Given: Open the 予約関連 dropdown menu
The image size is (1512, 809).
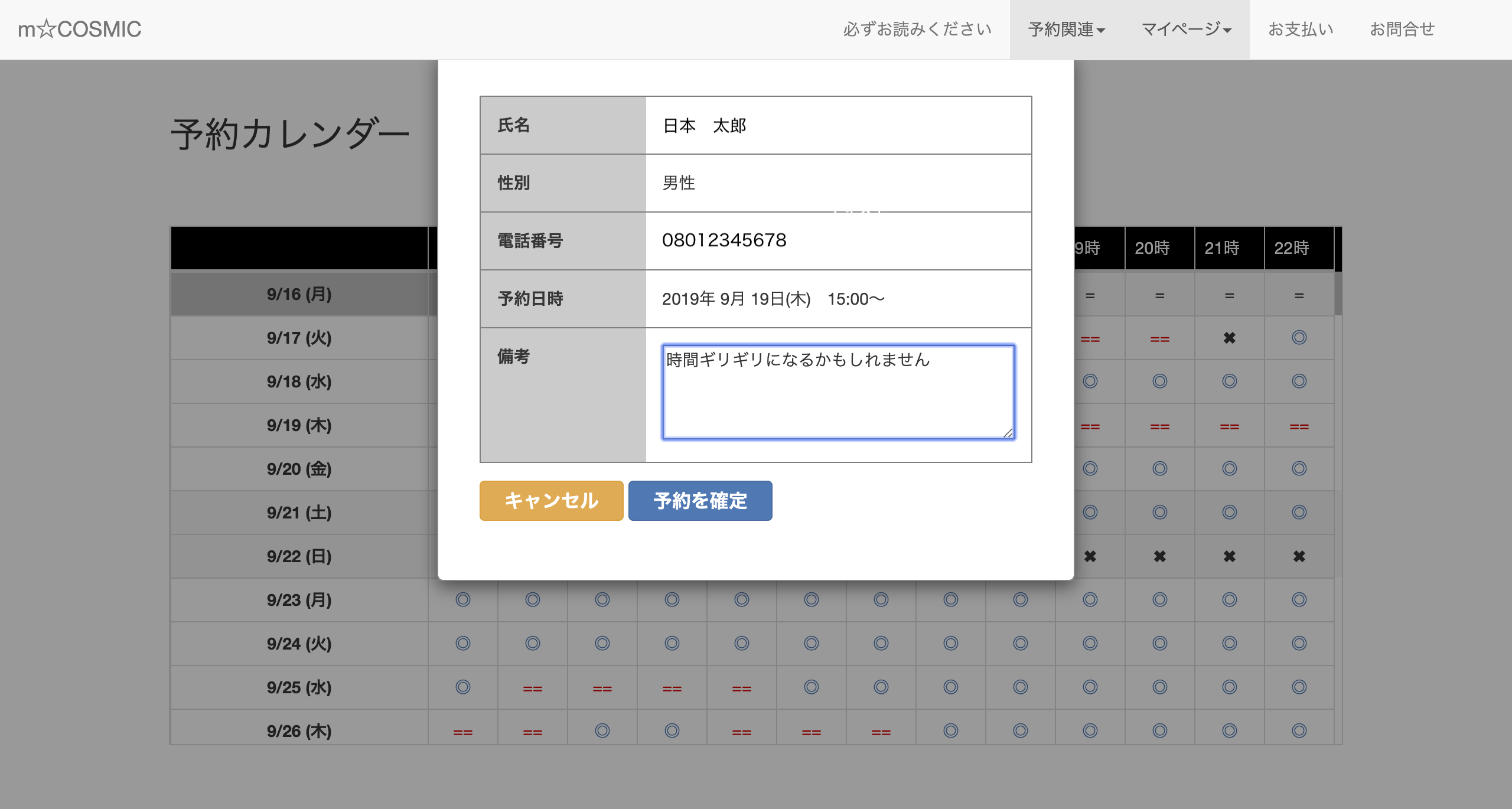Looking at the screenshot, I should 1066,30.
